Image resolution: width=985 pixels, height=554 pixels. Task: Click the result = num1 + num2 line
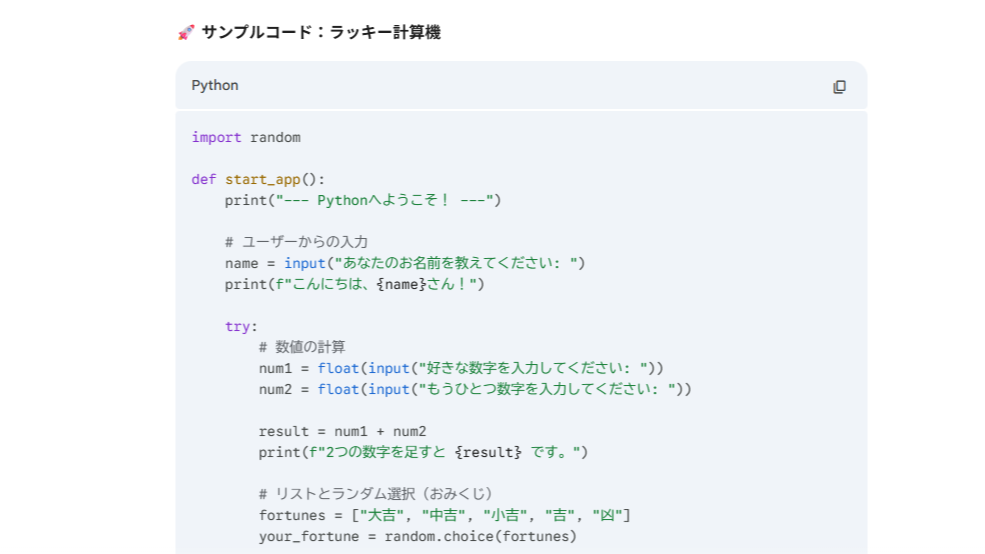[342, 432]
